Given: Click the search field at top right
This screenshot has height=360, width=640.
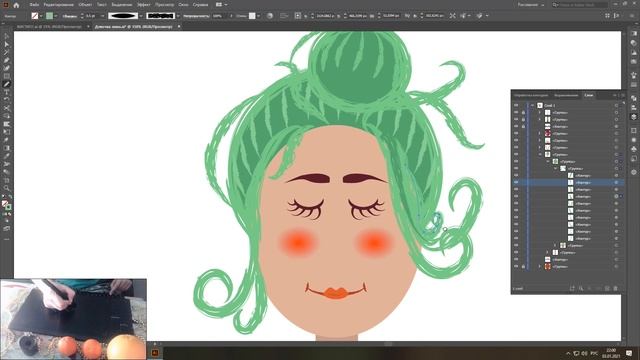Looking at the screenshot, I should 580,5.
